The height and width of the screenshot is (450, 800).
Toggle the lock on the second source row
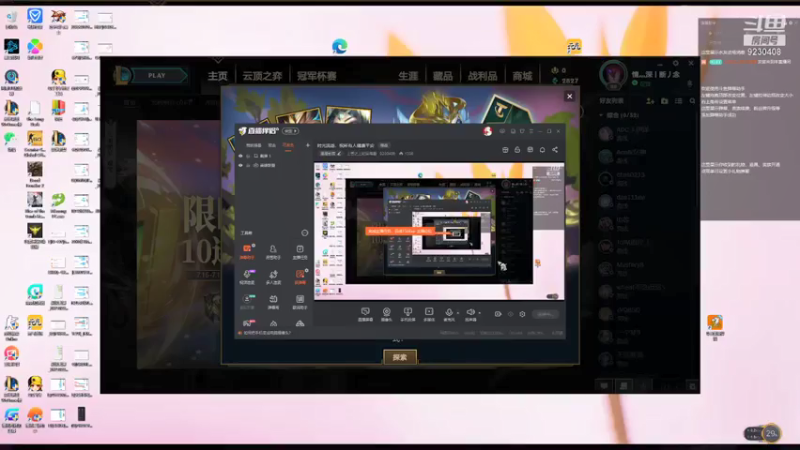(x=248, y=165)
